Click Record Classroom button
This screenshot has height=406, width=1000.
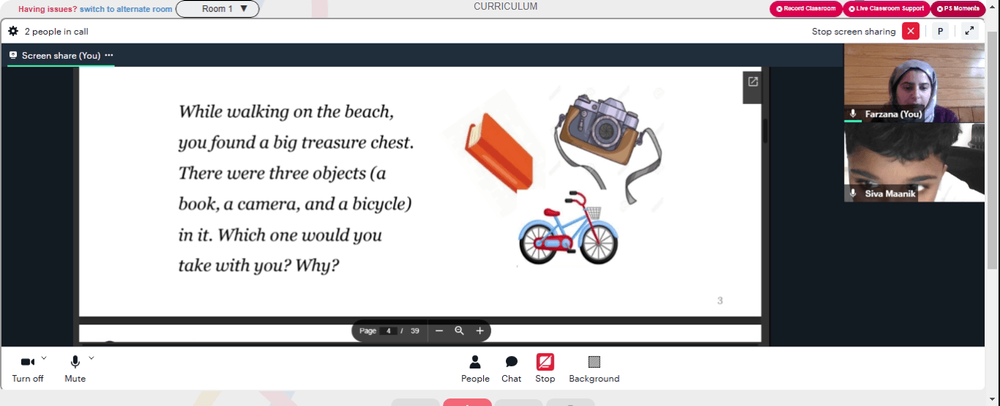point(806,9)
